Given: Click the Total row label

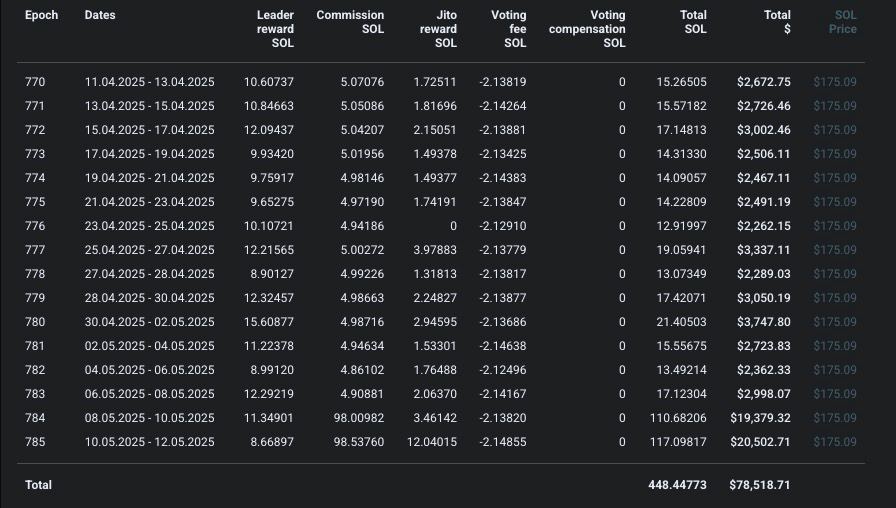Looking at the screenshot, I should point(38,485).
